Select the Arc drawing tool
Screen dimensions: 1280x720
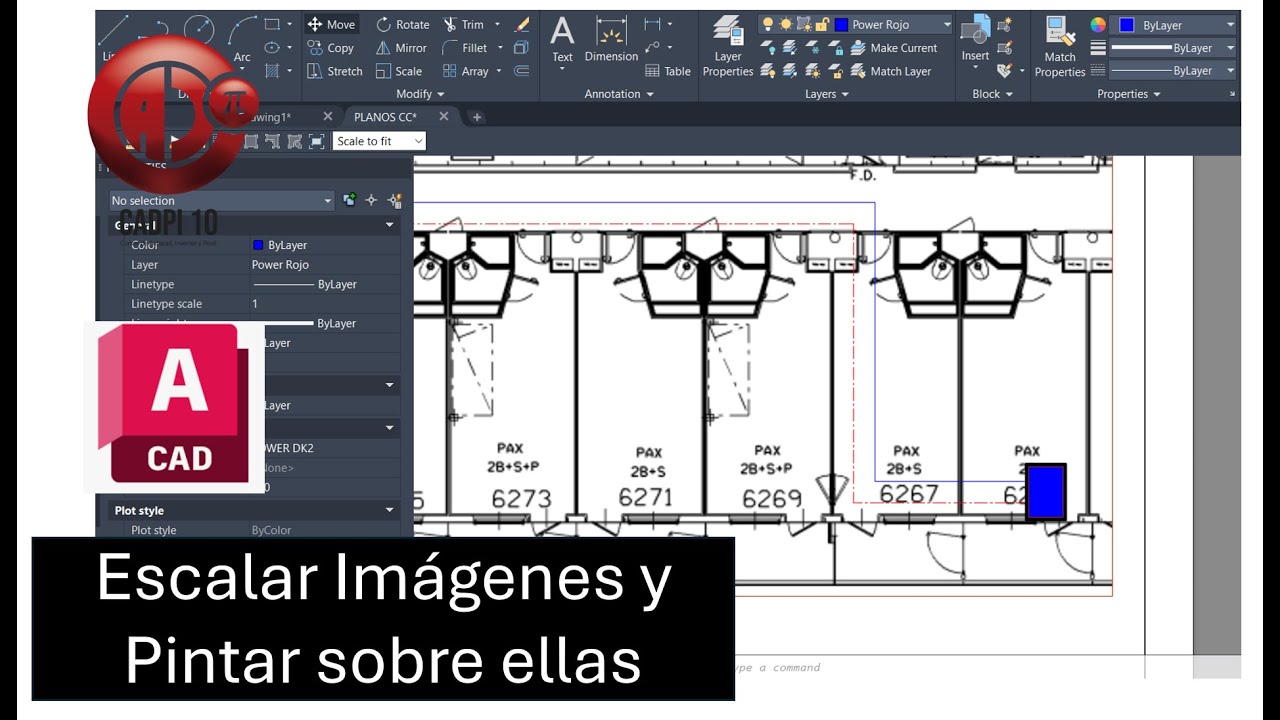coord(241,38)
